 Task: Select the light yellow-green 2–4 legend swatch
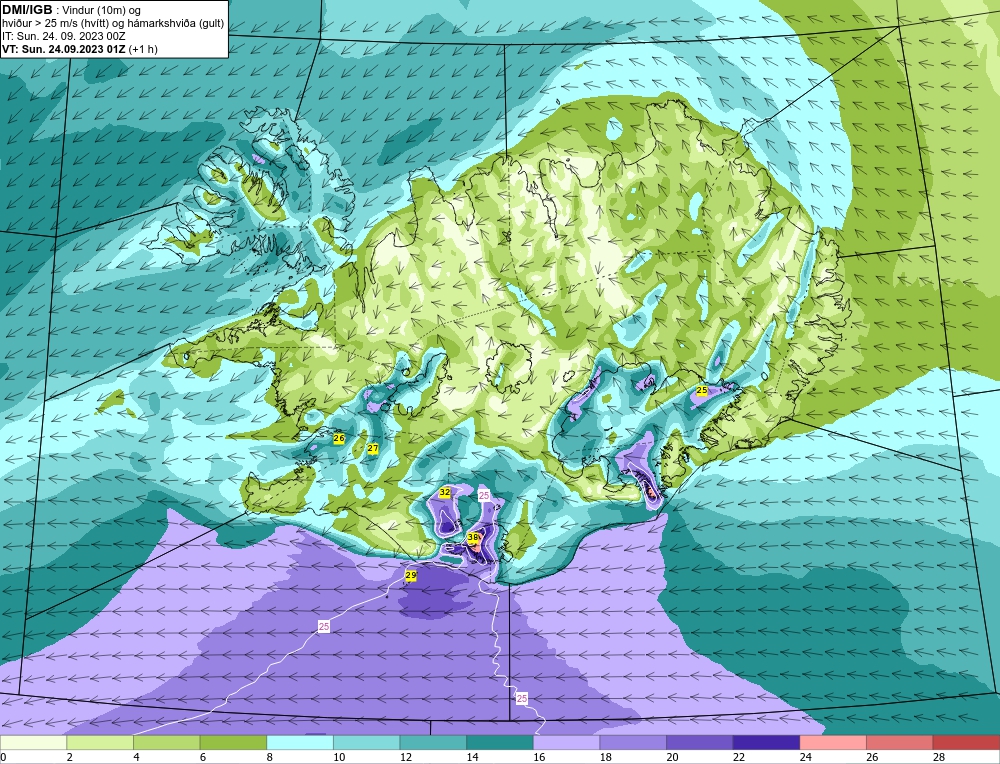[100, 743]
